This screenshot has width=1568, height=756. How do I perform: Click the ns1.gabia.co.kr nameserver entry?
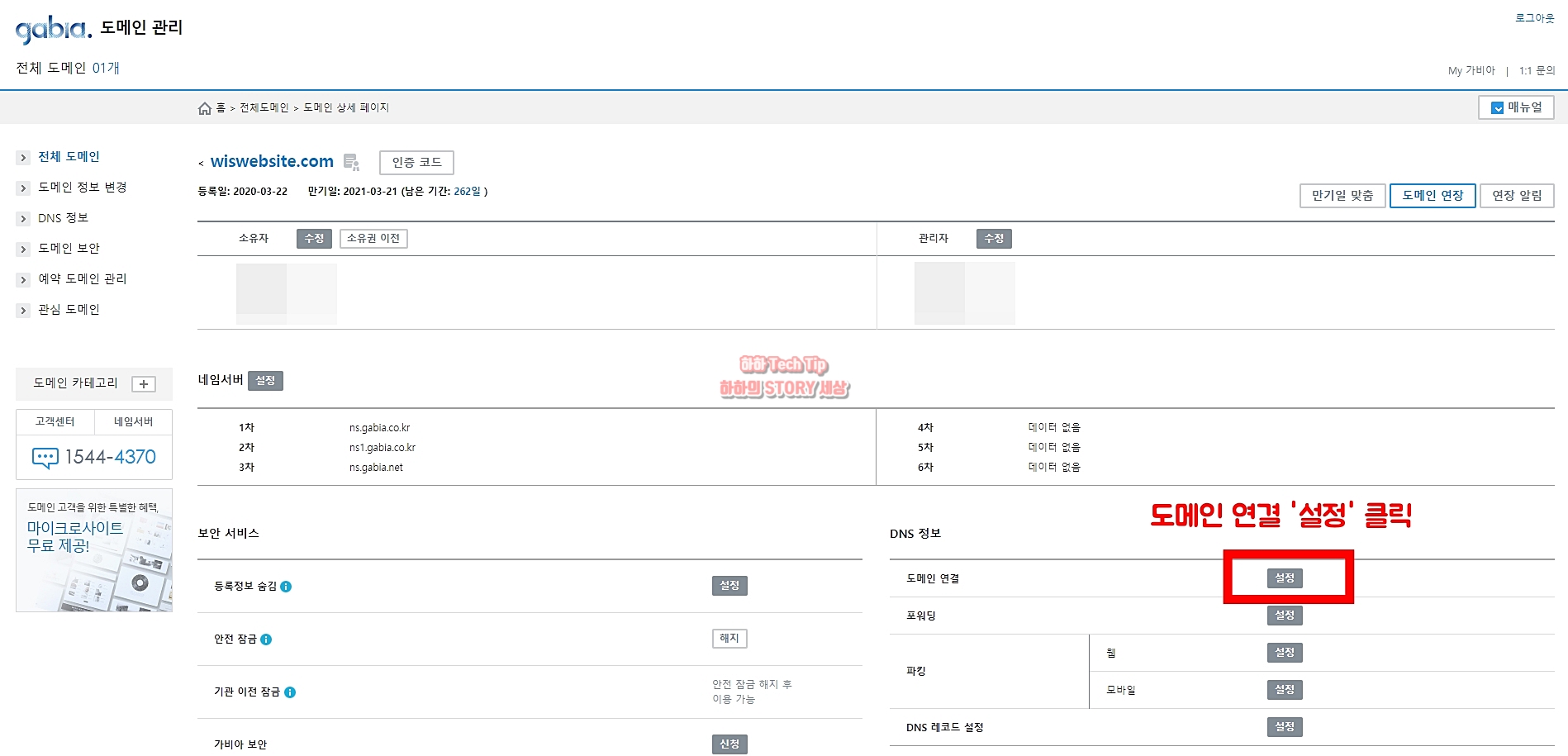pos(382,448)
